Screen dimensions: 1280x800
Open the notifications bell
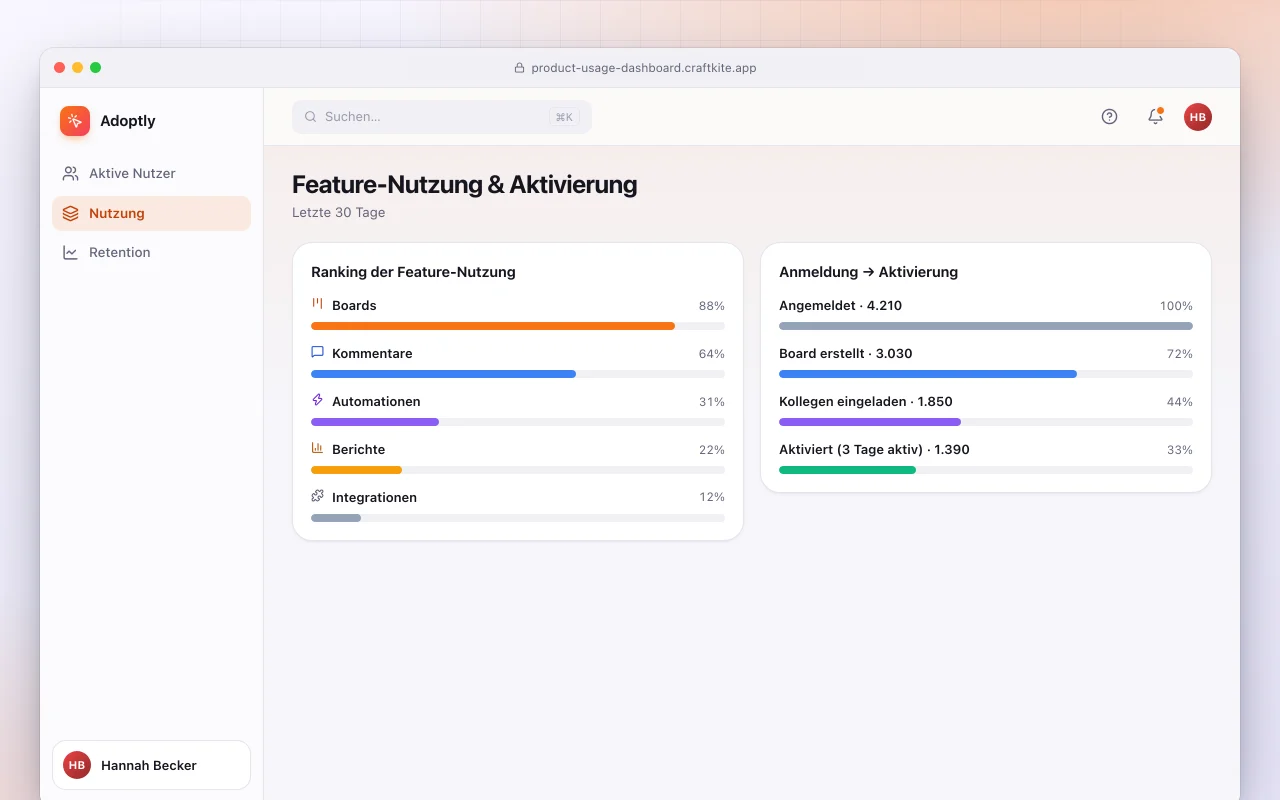coord(1155,117)
